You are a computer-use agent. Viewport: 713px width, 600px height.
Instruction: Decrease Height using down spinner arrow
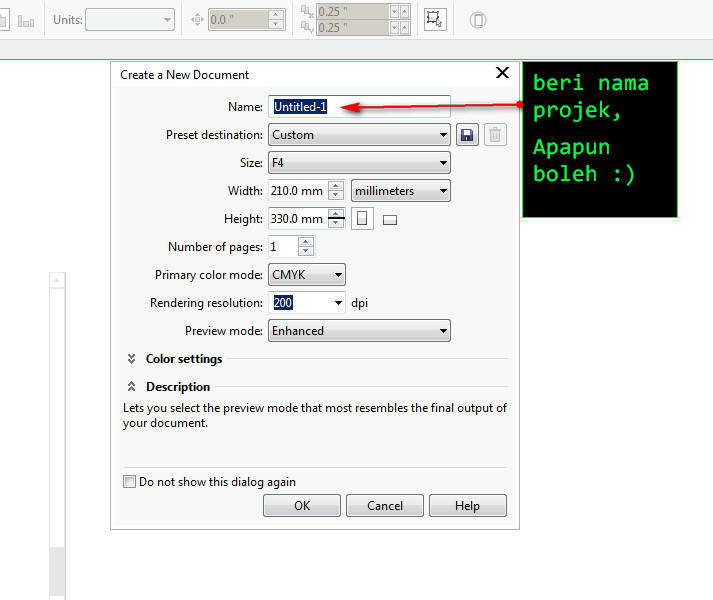coord(336,224)
